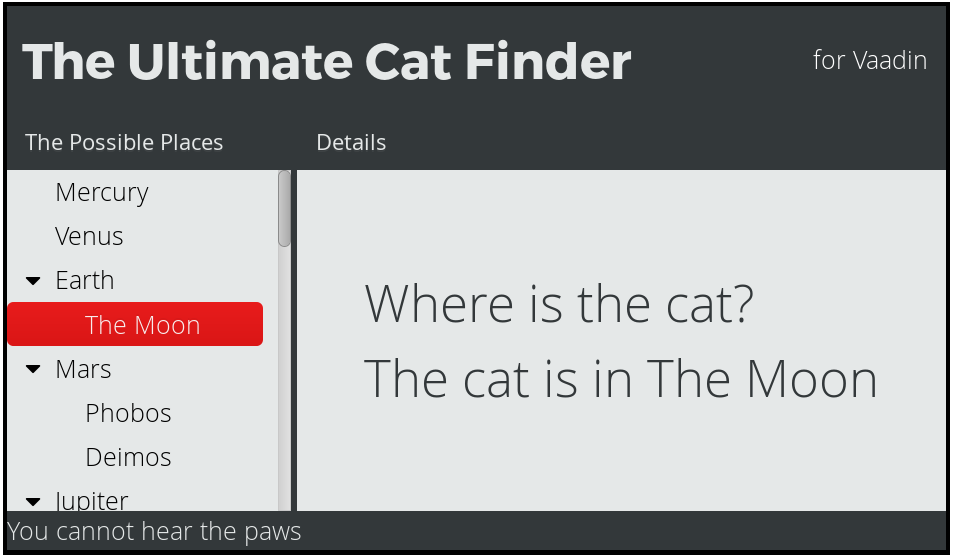Click the You cannot hear the paws status text
The image size is (953, 557).
pos(154,531)
